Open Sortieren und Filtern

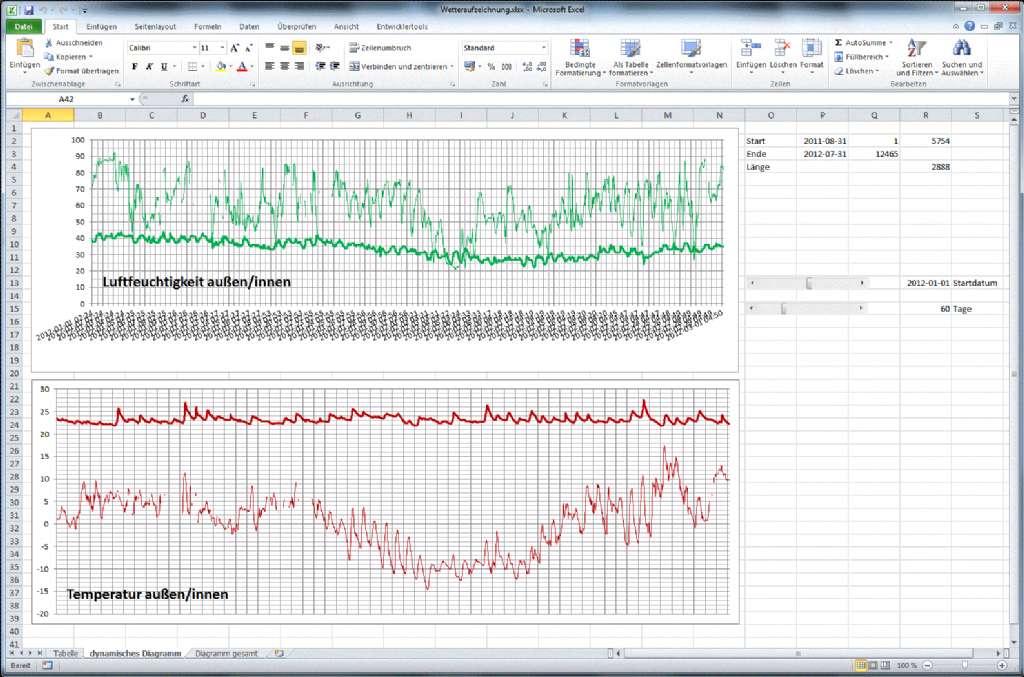916,57
